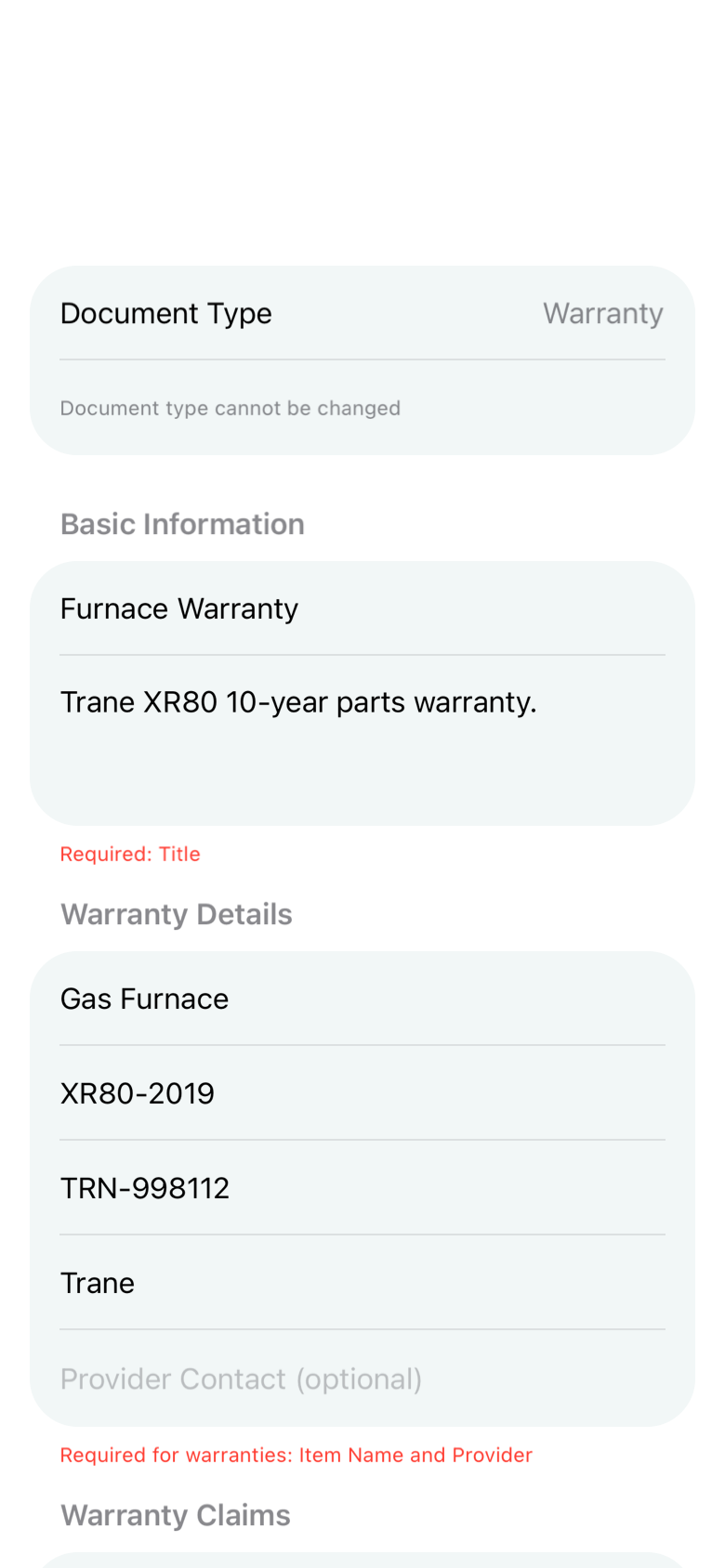This screenshot has width=725, height=1568.
Task: Tap the divider line under Document Type
Action: coord(362,359)
